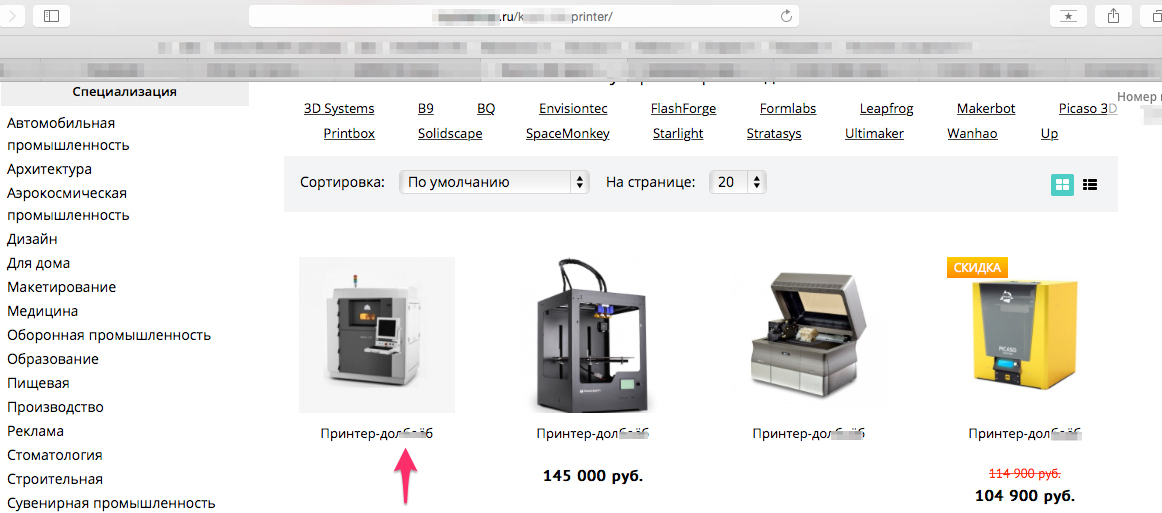Select Строительная in the sidebar
Screen dimensions: 1162x513
click(x=55, y=479)
